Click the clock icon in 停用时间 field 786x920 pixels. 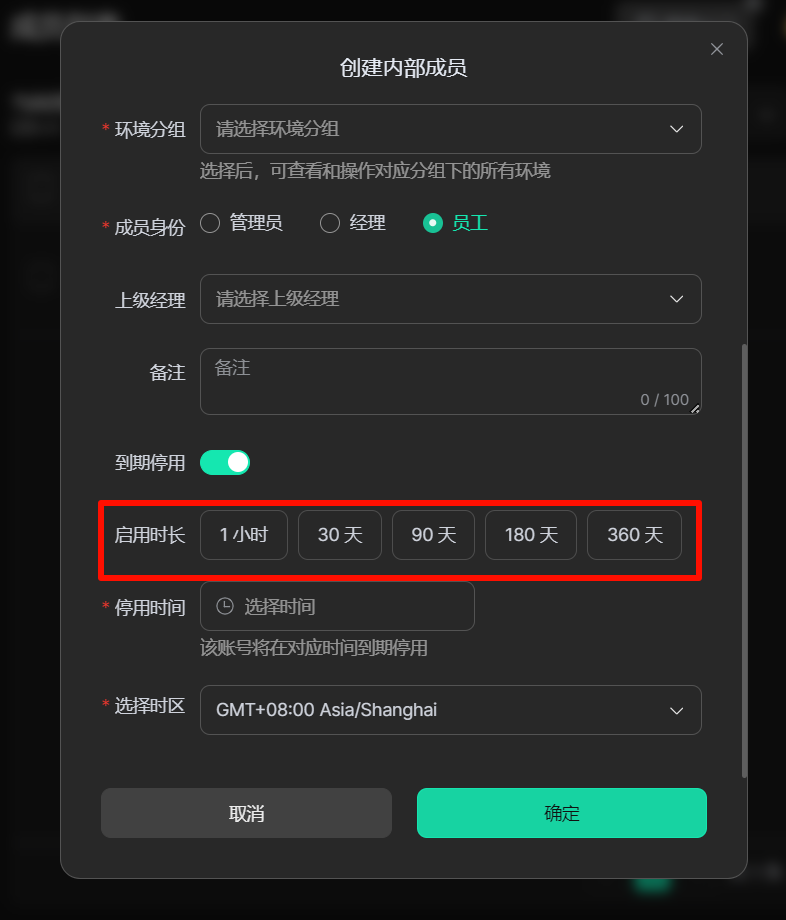[x=225, y=606]
